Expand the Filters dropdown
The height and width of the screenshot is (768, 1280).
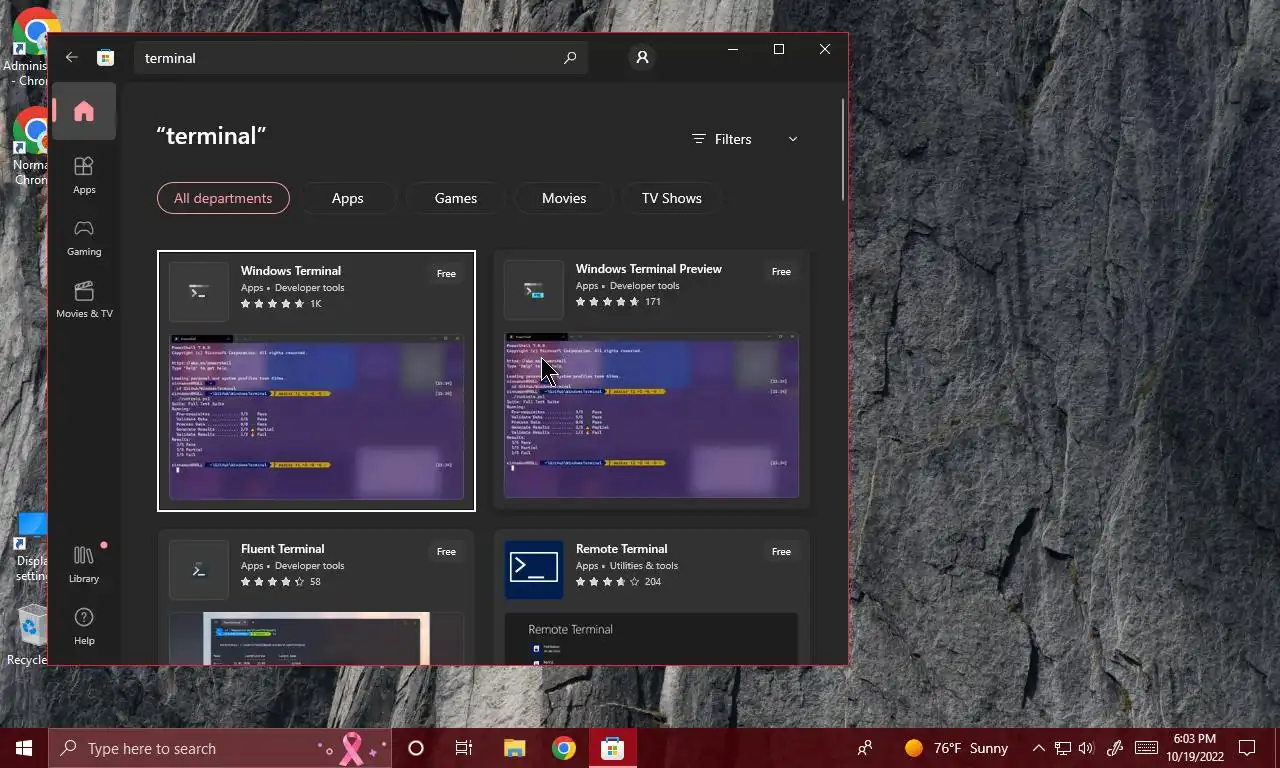click(x=745, y=139)
